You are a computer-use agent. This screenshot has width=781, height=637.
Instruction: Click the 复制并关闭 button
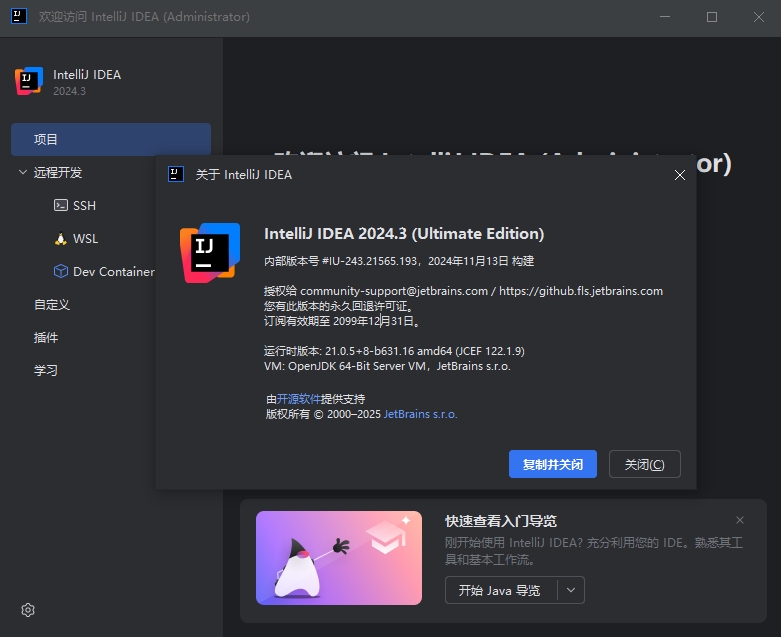click(x=552, y=464)
